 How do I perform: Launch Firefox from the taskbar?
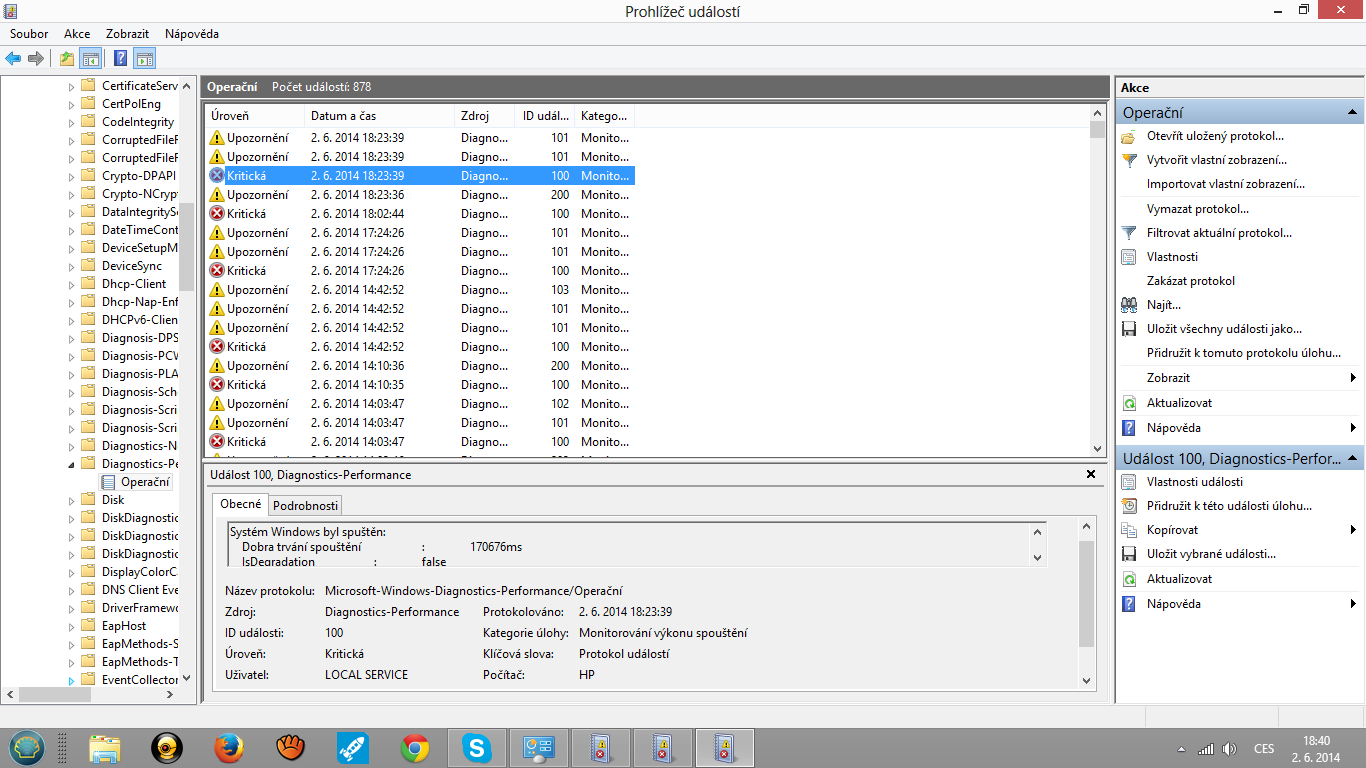[229, 748]
